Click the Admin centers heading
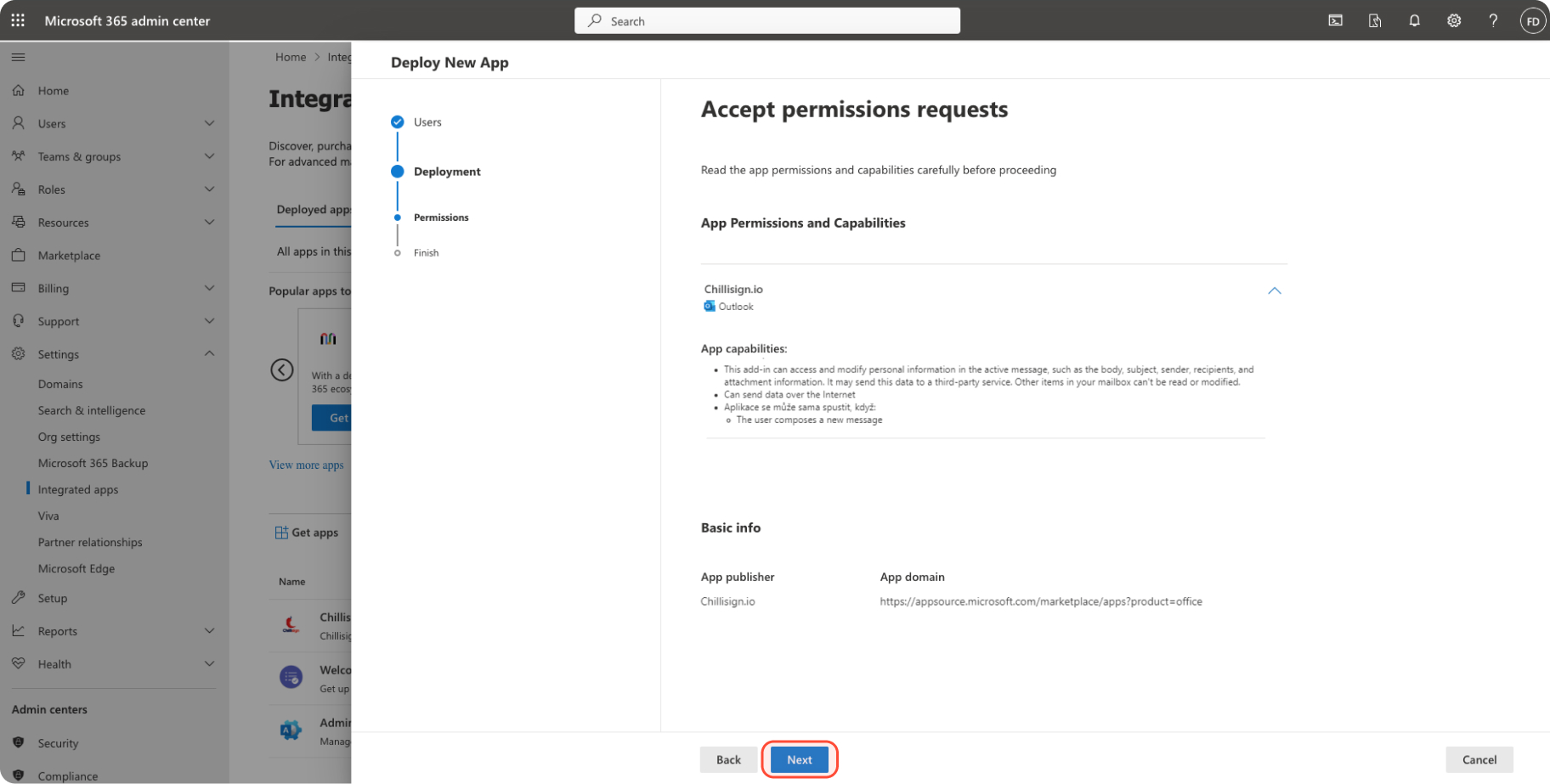Image resolution: width=1550 pixels, height=784 pixels. pos(49,709)
